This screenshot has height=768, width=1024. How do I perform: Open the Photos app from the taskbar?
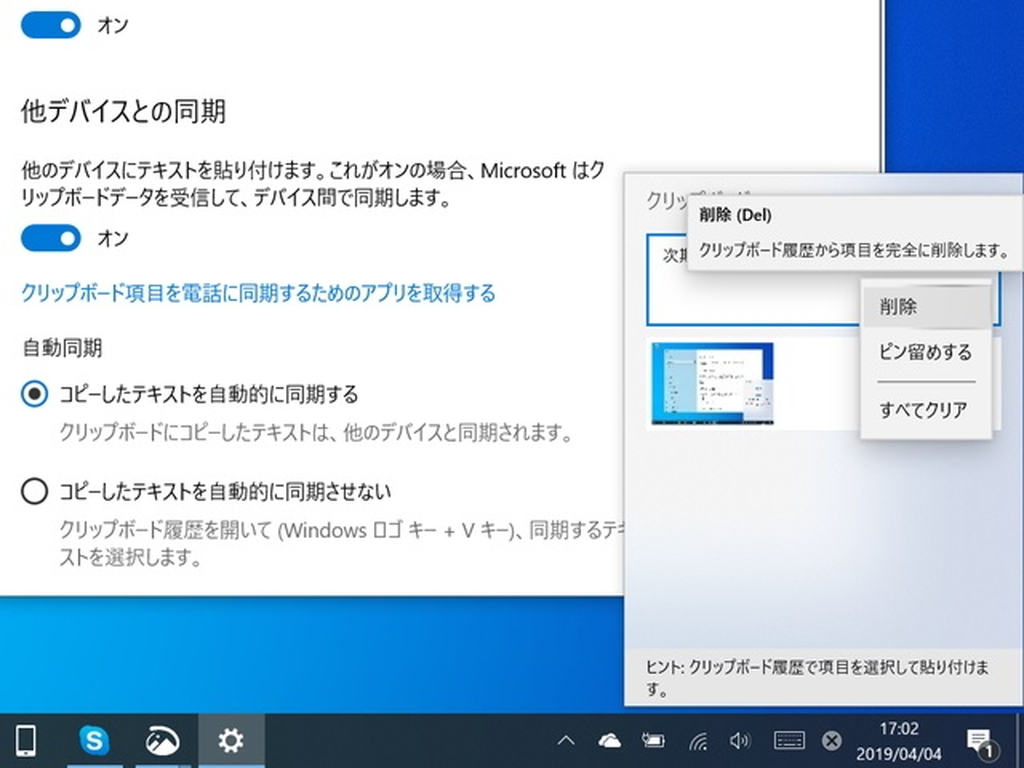(x=160, y=741)
